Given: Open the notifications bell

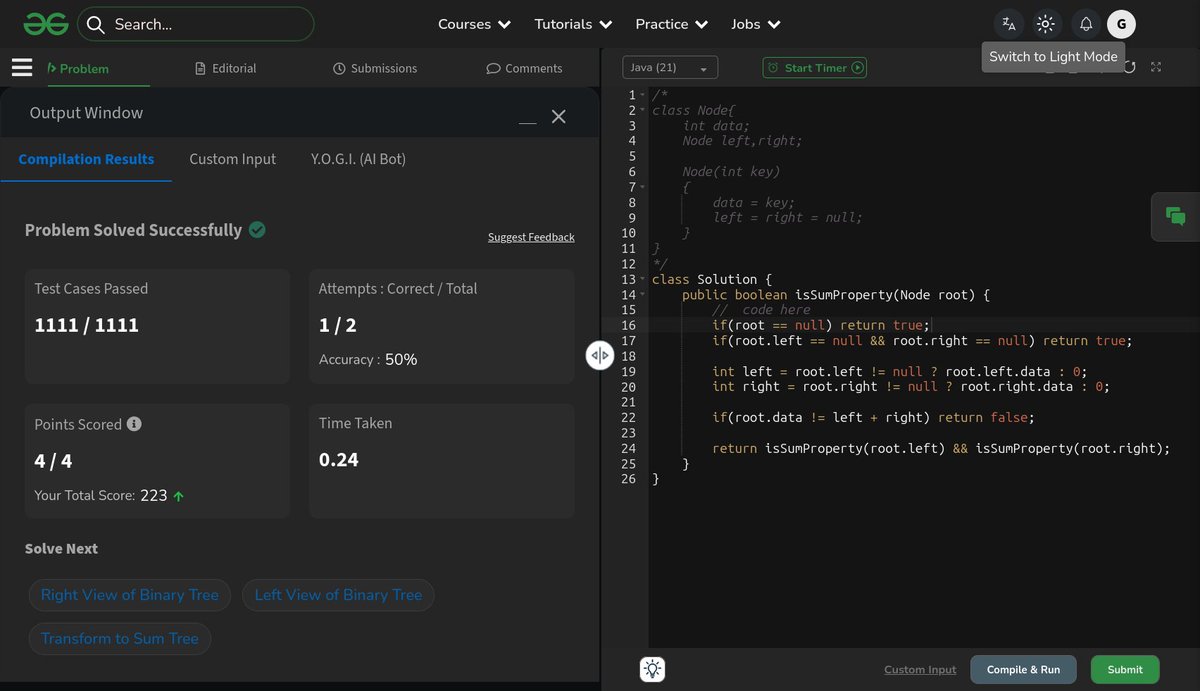Looking at the screenshot, I should coord(1086,24).
